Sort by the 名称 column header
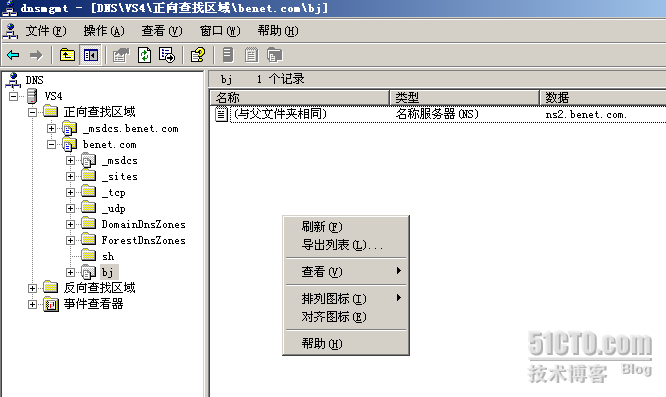The width and height of the screenshot is (666, 397). coord(299,98)
